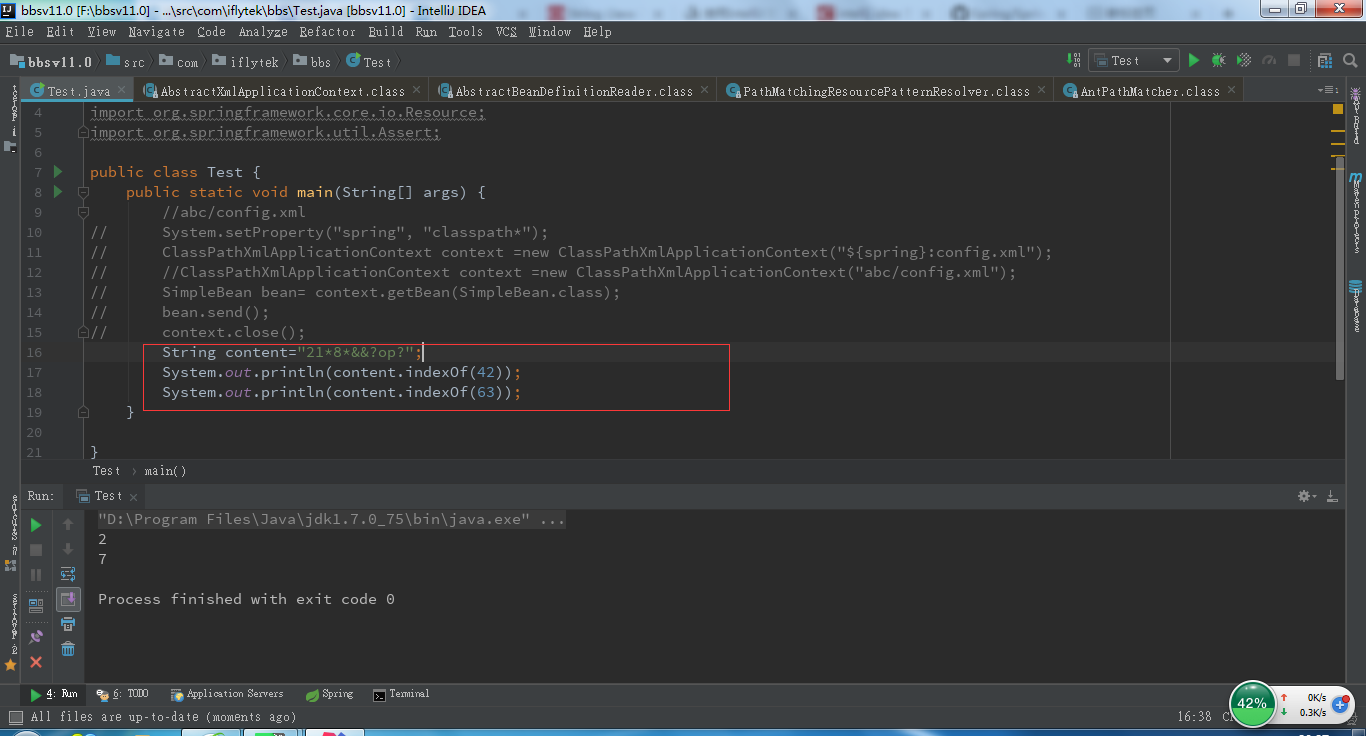Screen dimensions: 1366x736
Task: Collapse the main method fold marker
Action: (x=84, y=192)
